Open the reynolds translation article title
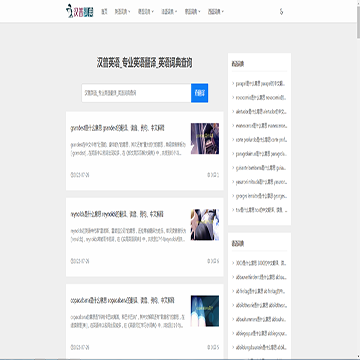This screenshot has width=360, height=360. (117, 214)
